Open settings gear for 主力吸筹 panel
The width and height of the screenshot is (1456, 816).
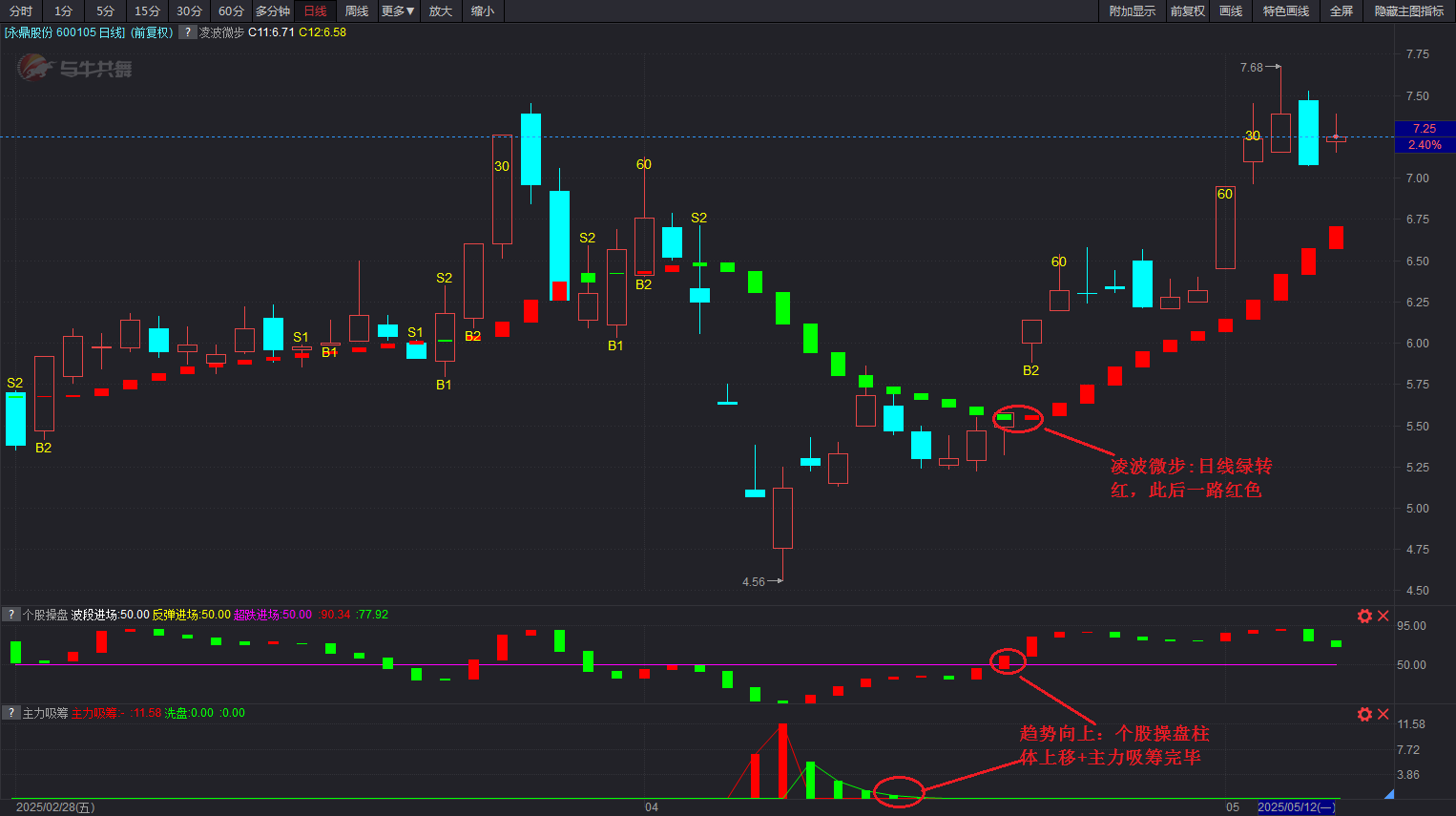pos(1364,714)
